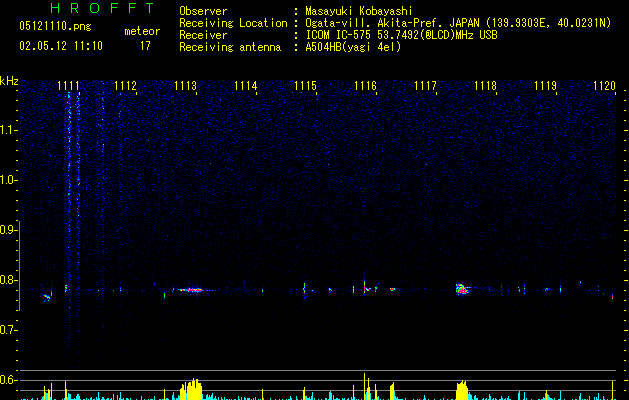Click the 0.9 kHz axis label
Viewport: 629px width, 400px height.
click(x=9, y=230)
